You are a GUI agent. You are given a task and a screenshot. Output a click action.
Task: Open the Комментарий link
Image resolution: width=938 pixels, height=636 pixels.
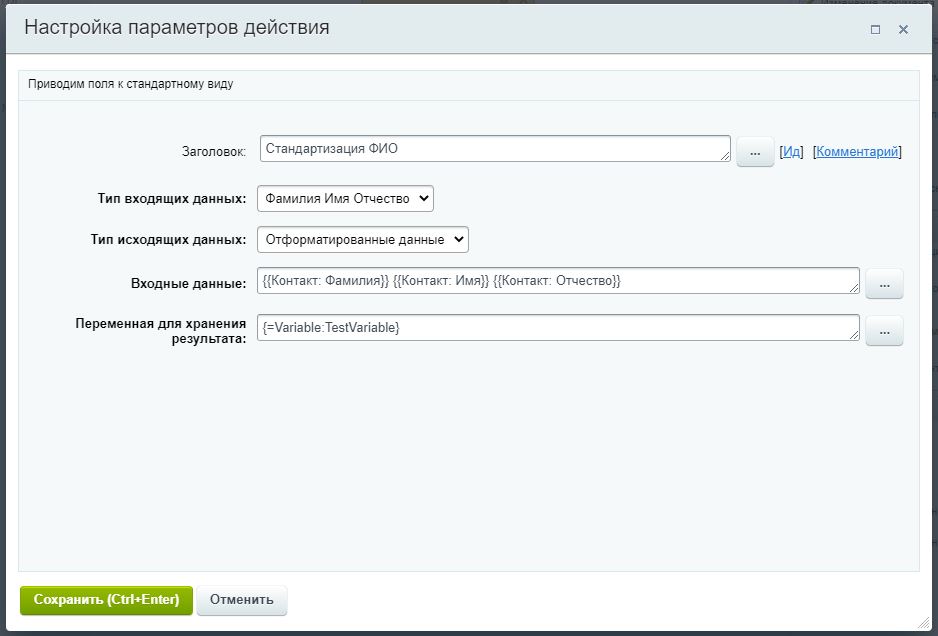coord(856,150)
